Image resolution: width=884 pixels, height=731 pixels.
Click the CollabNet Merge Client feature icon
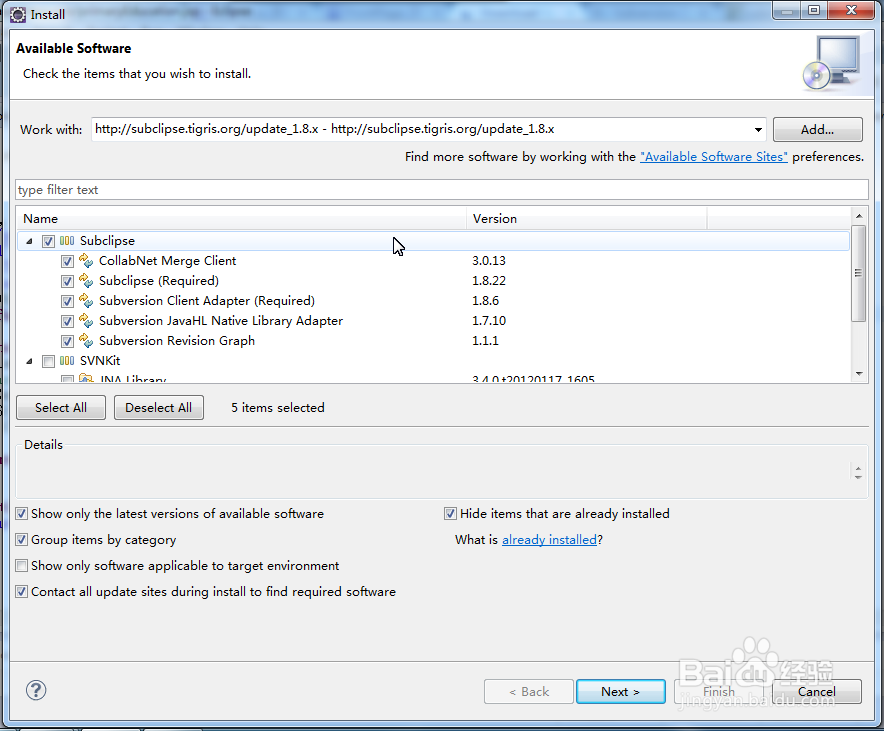86,260
